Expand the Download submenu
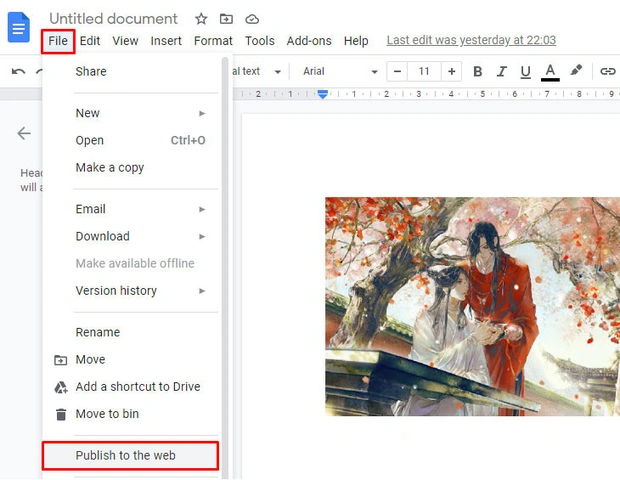Viewport: 620px width, 480px height. (141, 236)
